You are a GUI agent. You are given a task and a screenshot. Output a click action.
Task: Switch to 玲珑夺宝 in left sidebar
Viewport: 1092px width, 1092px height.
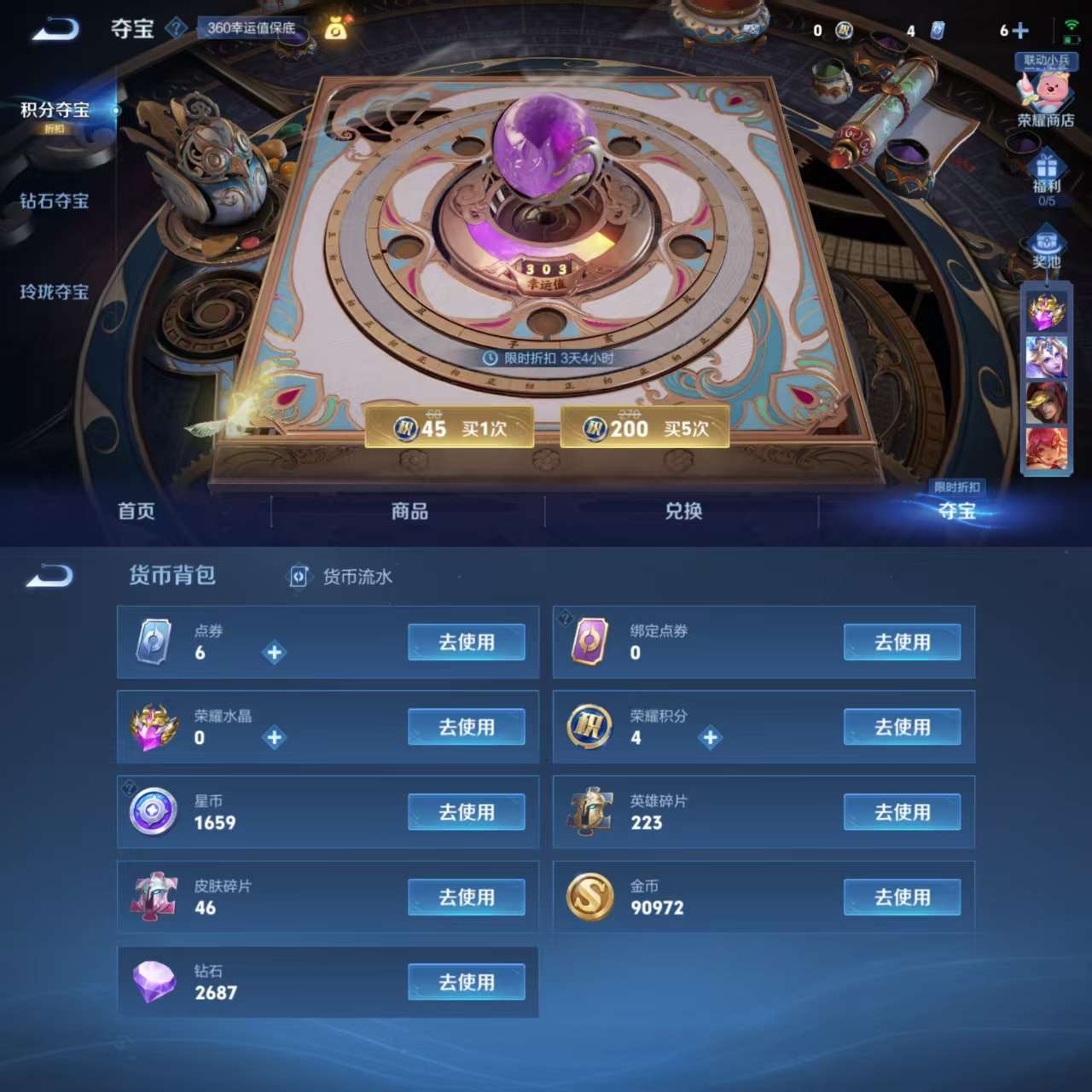[55, 293]
